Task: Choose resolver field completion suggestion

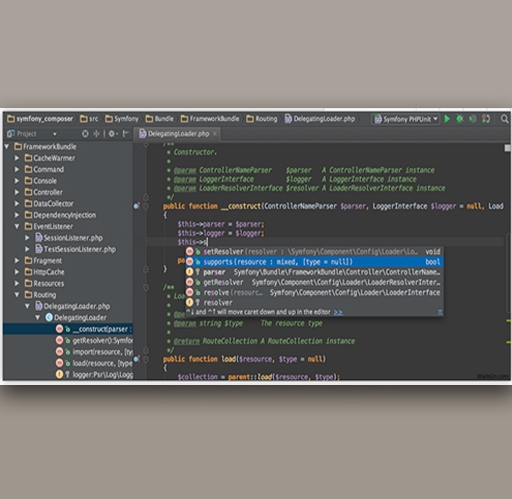Action: point(314,303)
